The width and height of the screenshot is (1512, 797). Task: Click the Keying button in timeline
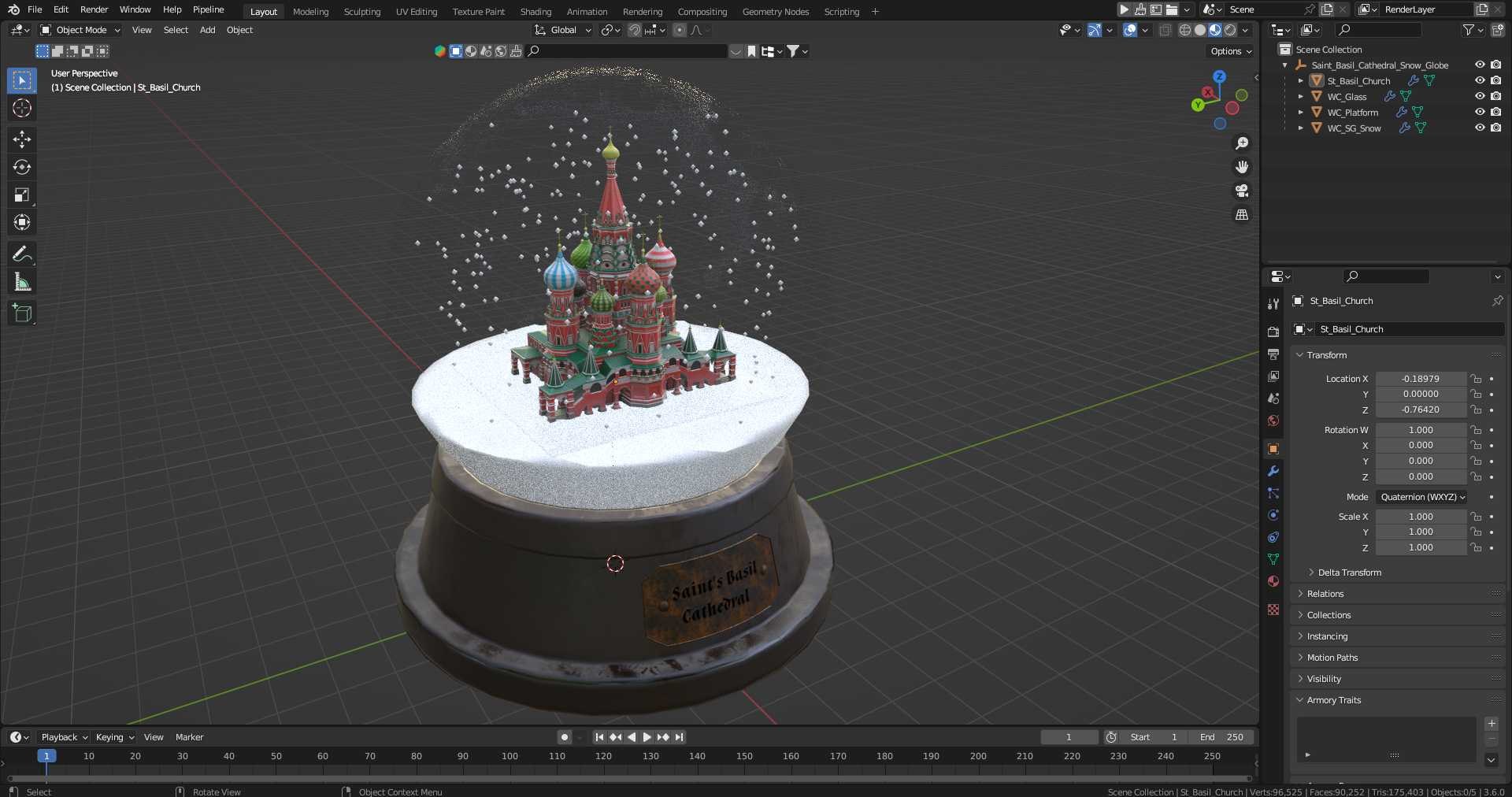tap(114, 737)
